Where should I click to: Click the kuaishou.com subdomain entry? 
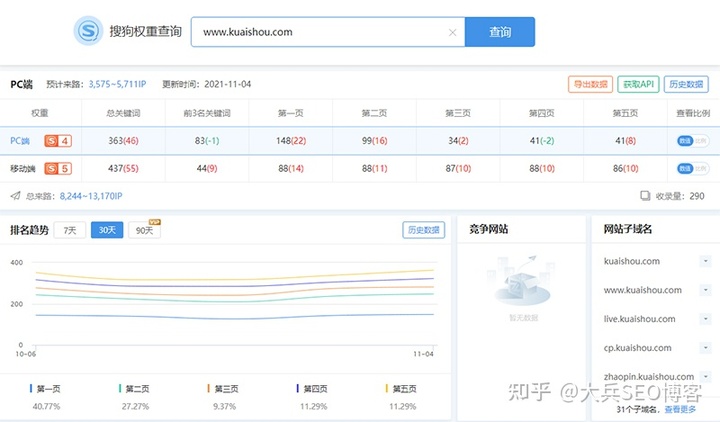click(x=631, y=261)
